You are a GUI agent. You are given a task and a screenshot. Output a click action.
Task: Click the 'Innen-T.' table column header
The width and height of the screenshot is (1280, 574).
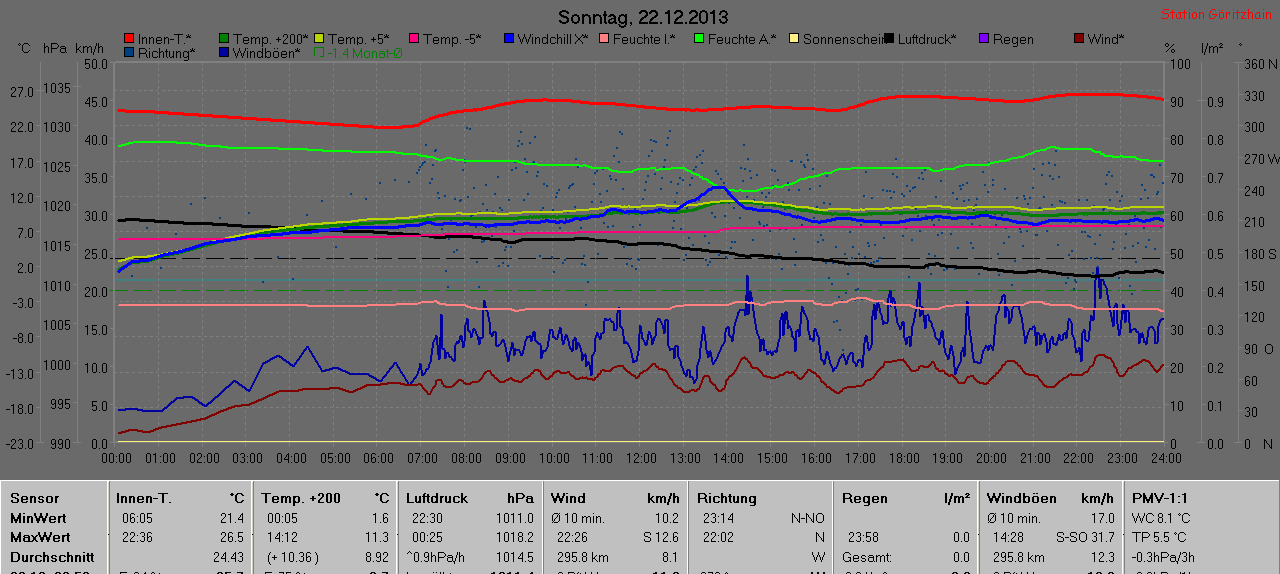pyautogui.click(x=144, y=498)
